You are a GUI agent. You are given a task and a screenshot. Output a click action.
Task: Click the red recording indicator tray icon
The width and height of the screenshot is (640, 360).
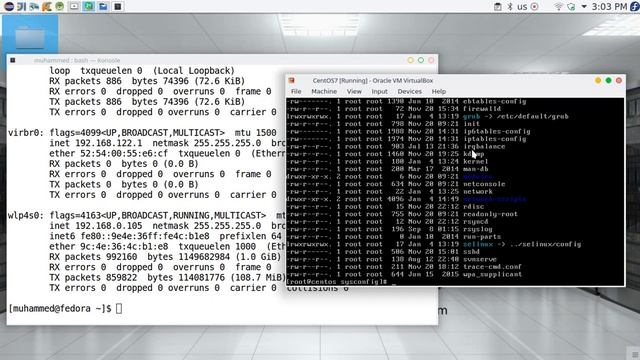534,7
